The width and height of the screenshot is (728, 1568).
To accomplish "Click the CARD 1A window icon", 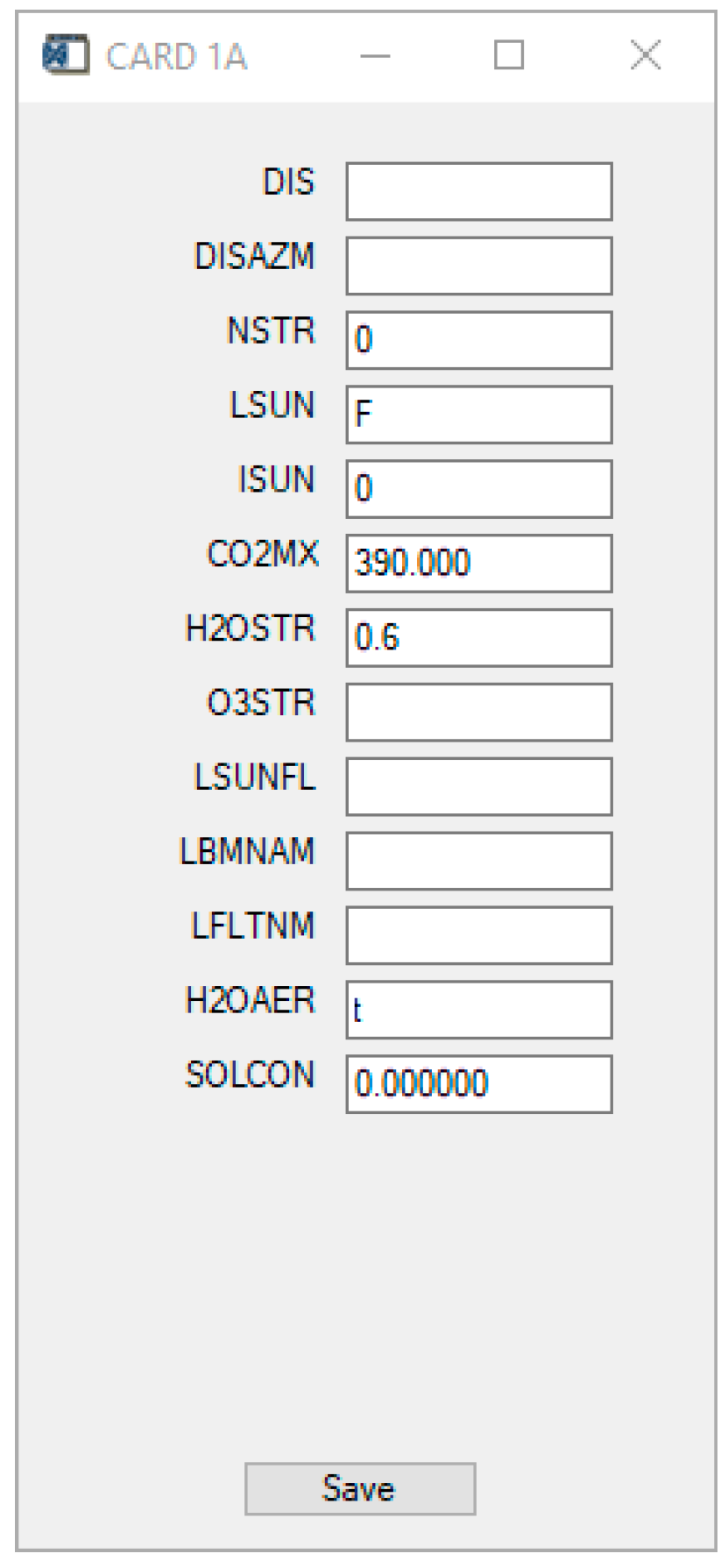I will (x=65, y=56).
